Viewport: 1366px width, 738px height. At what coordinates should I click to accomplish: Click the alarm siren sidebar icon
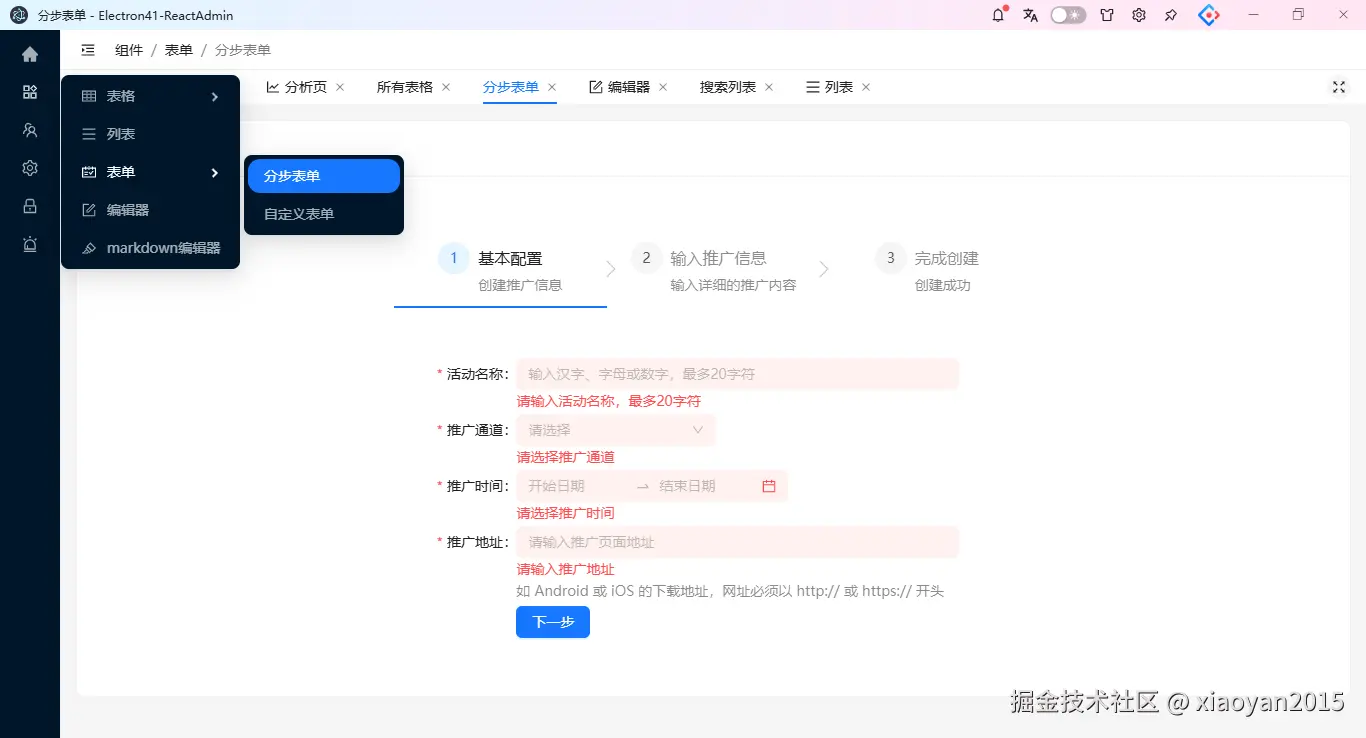point(30,244)
